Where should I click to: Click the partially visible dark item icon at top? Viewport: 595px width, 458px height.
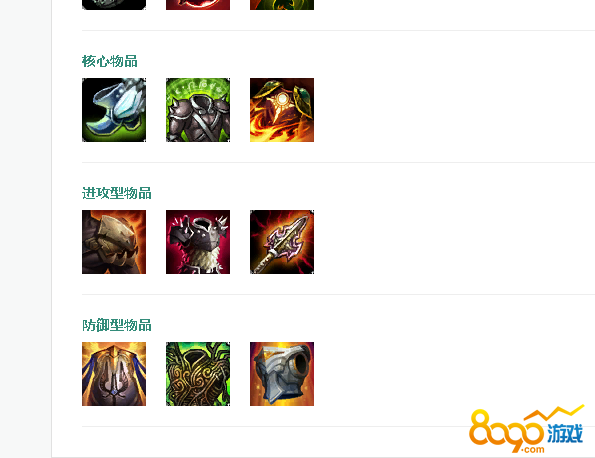[x=114, y=5]
